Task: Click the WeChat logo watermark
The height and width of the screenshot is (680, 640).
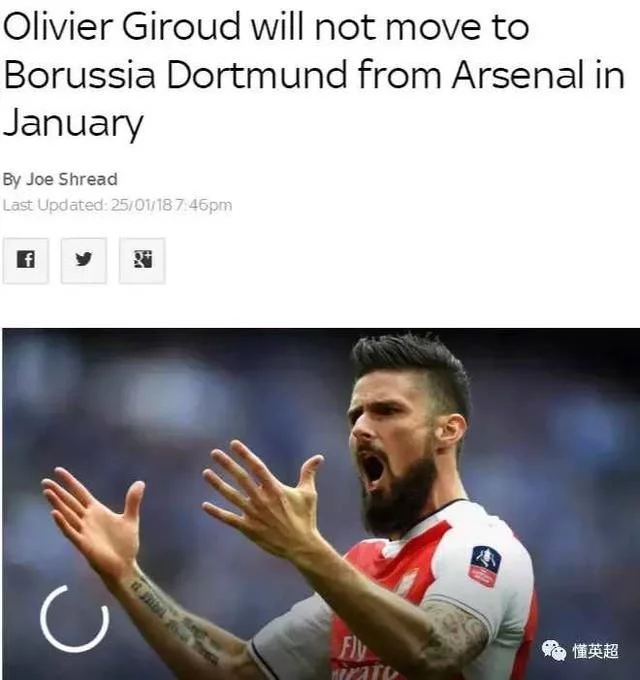Action: tap(554, 650)
